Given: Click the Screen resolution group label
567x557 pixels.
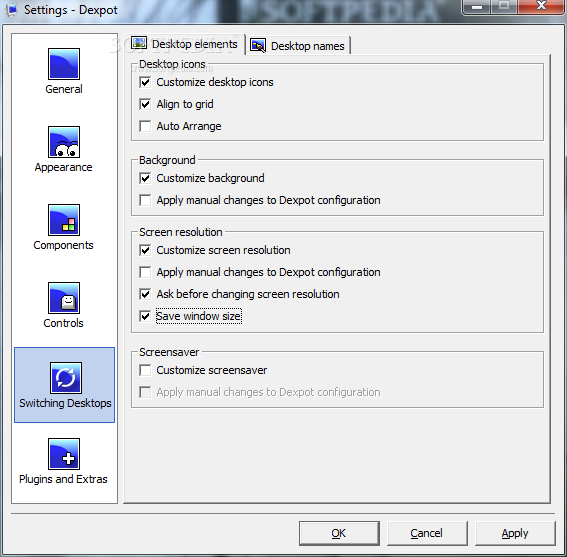Looking at the screenshot, I should click(x=180, y=232).
